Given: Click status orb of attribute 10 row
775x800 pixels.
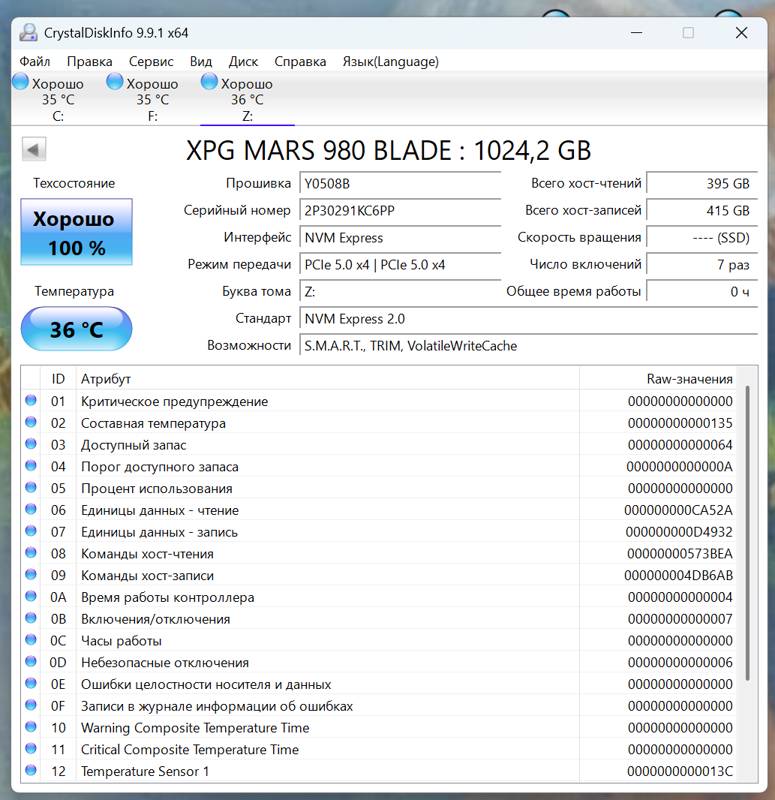Looking at the screenshot, I should pyautogui.click(x=31, y=727).
